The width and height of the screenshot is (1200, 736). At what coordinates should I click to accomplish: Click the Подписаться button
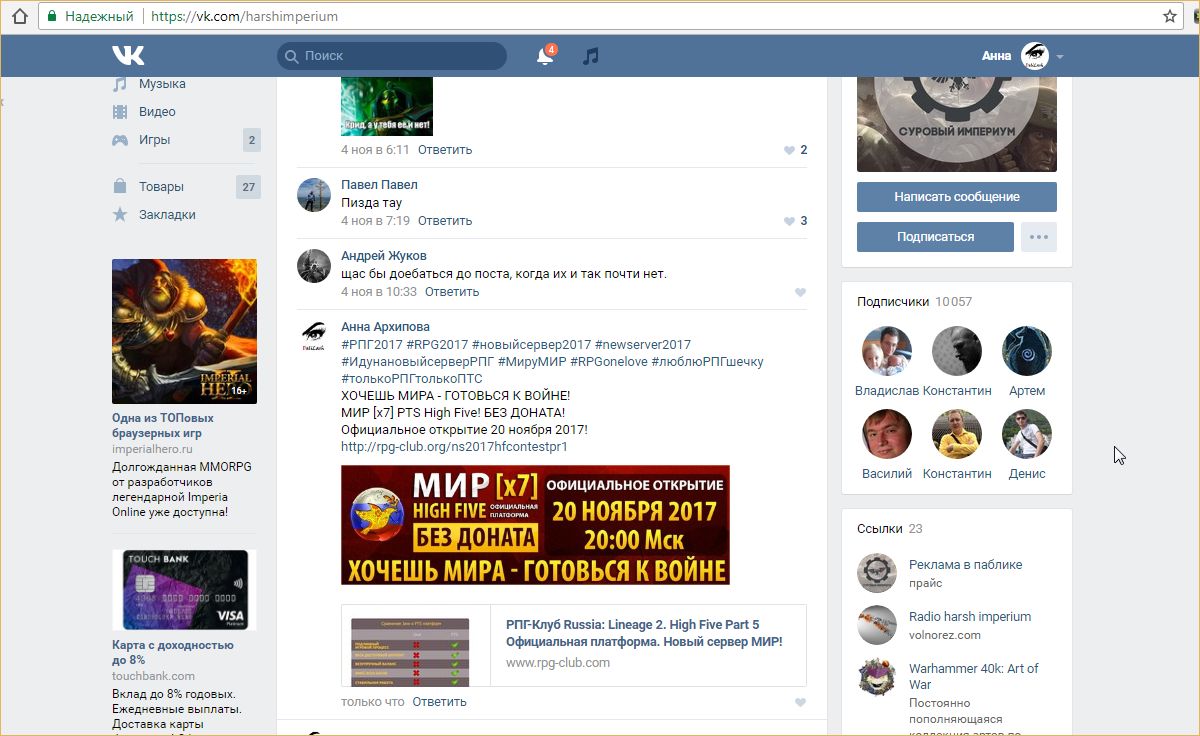(x=935, y=237)
